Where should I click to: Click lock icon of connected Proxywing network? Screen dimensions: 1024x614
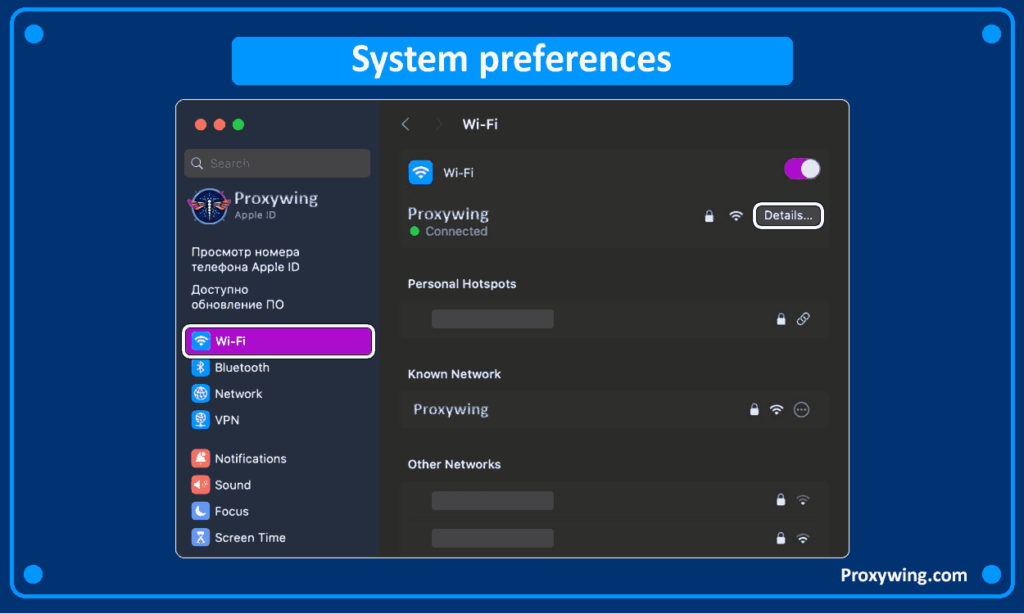709,216
